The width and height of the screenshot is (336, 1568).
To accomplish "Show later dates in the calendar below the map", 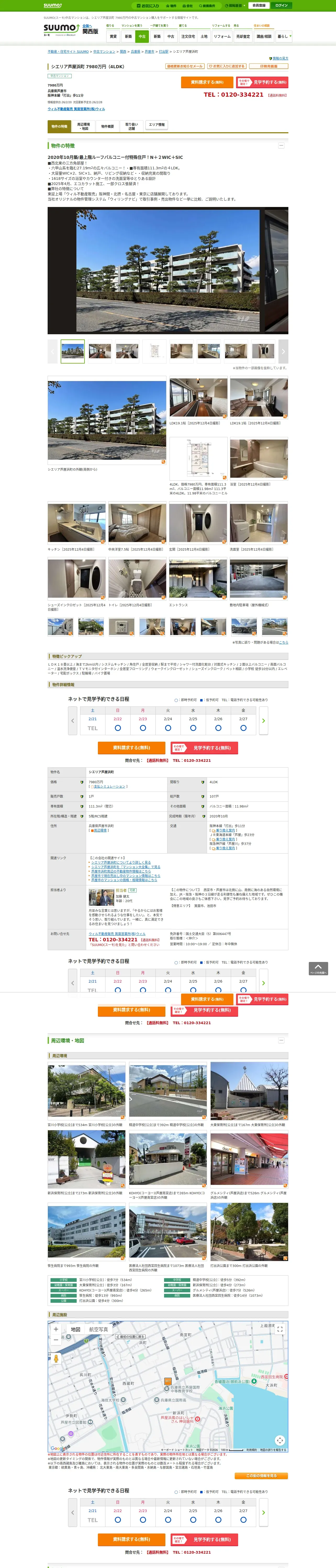I will [x=264, y=1513].
